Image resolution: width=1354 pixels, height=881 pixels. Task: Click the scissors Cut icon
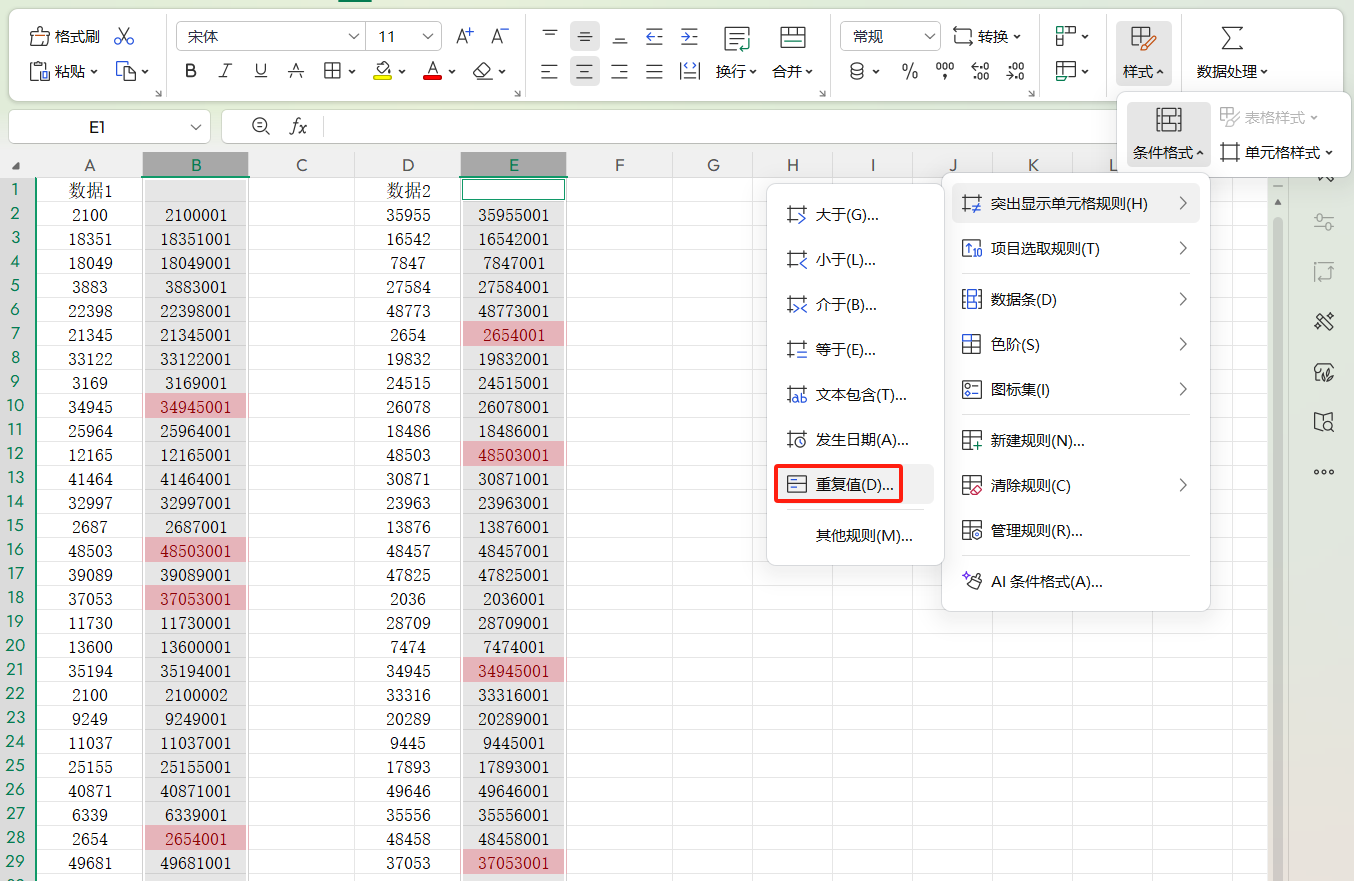point(124,34)
